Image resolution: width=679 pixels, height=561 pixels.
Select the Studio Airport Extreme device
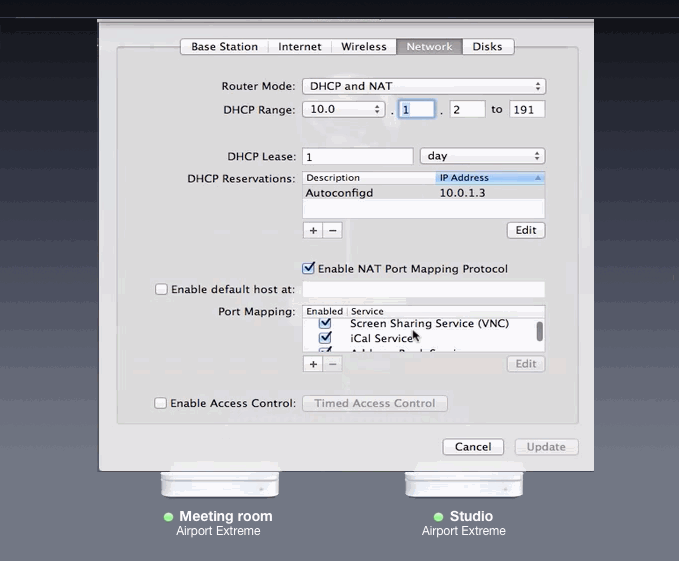coord(464,484)
